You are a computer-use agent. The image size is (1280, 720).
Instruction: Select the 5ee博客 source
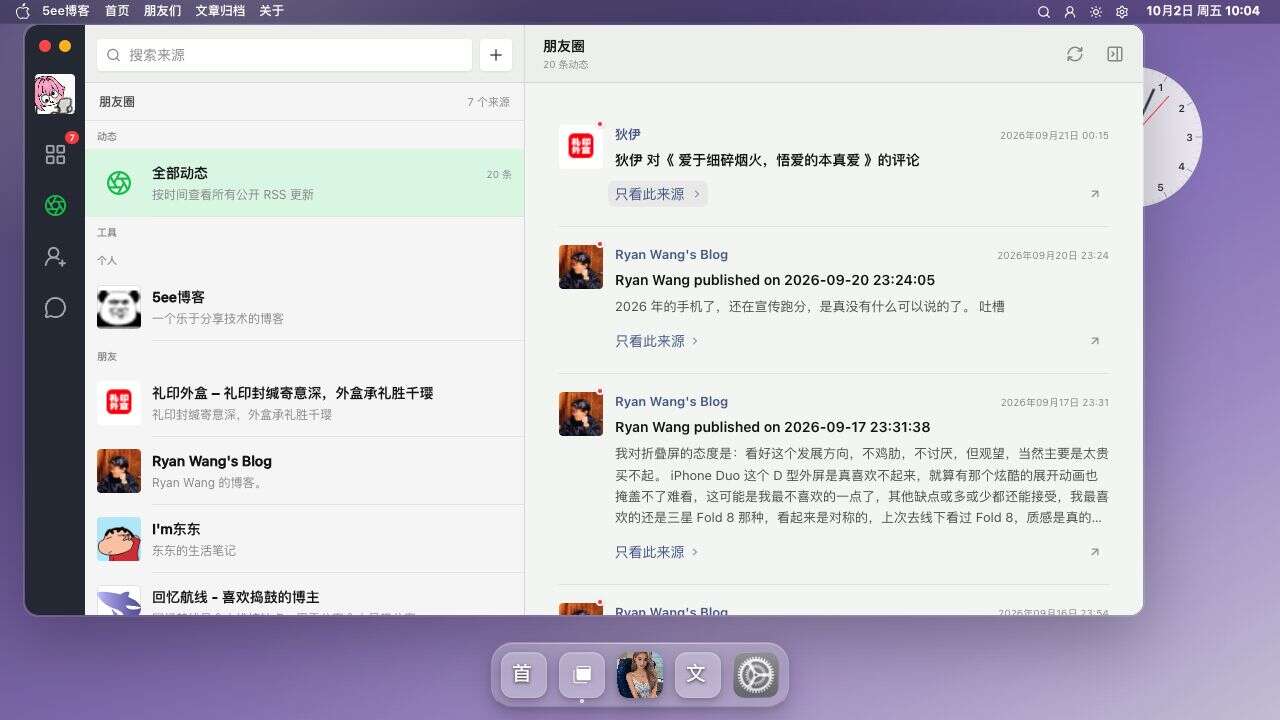tap(304, 307)
